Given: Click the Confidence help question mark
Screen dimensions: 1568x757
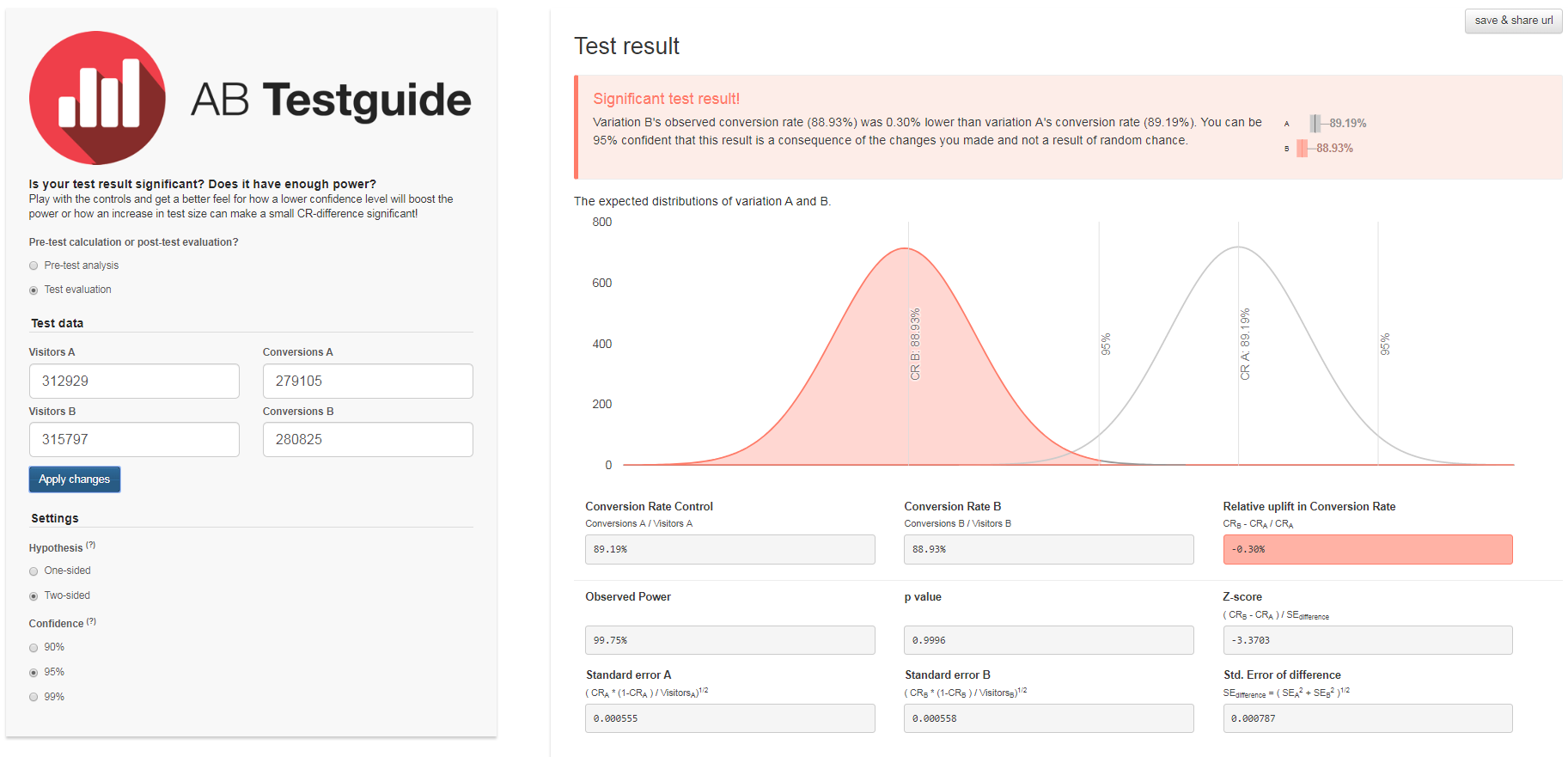Looking at the screenshot, I should [91, 621].
